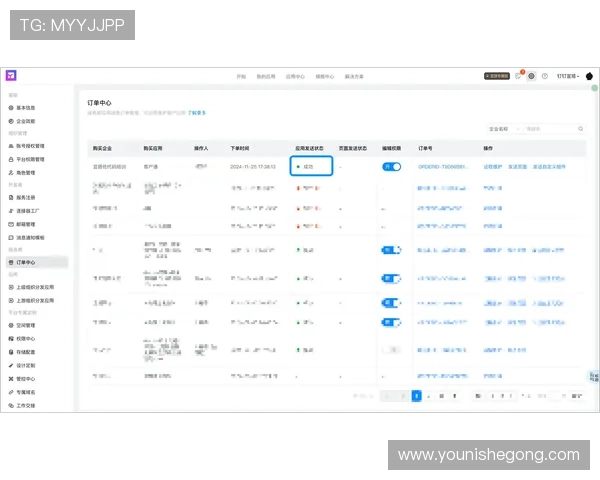The height and width of the screenshot is (480, 600).
Task: Click 远程维护 in the first order row
Action: point(492,167)
